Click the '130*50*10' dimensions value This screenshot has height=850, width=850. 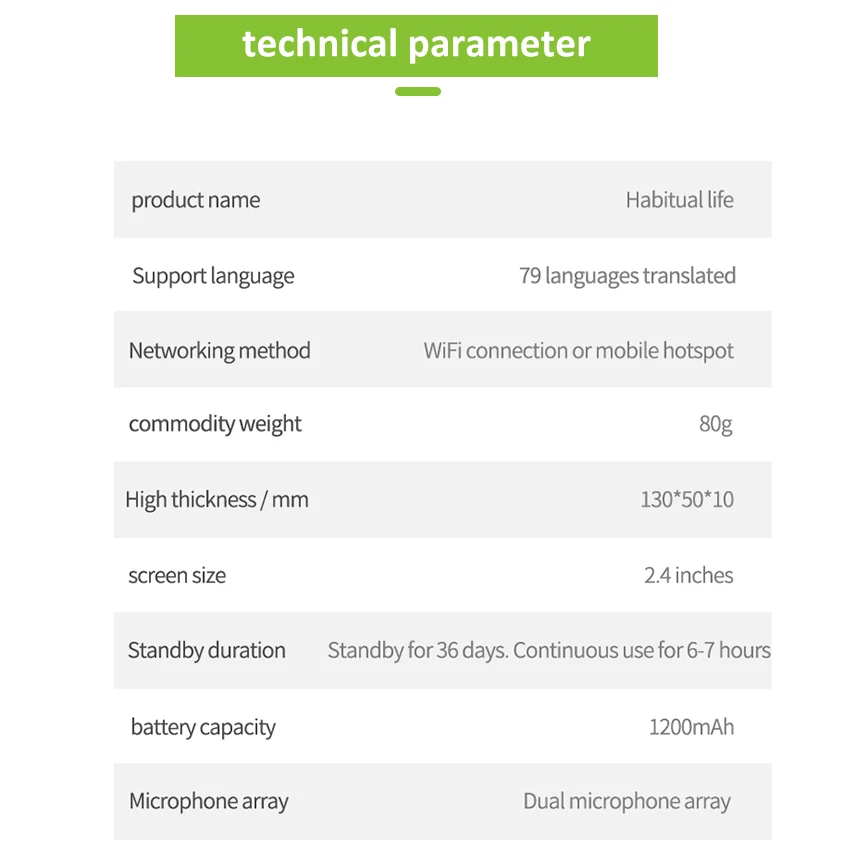click(x=686, y=499)
